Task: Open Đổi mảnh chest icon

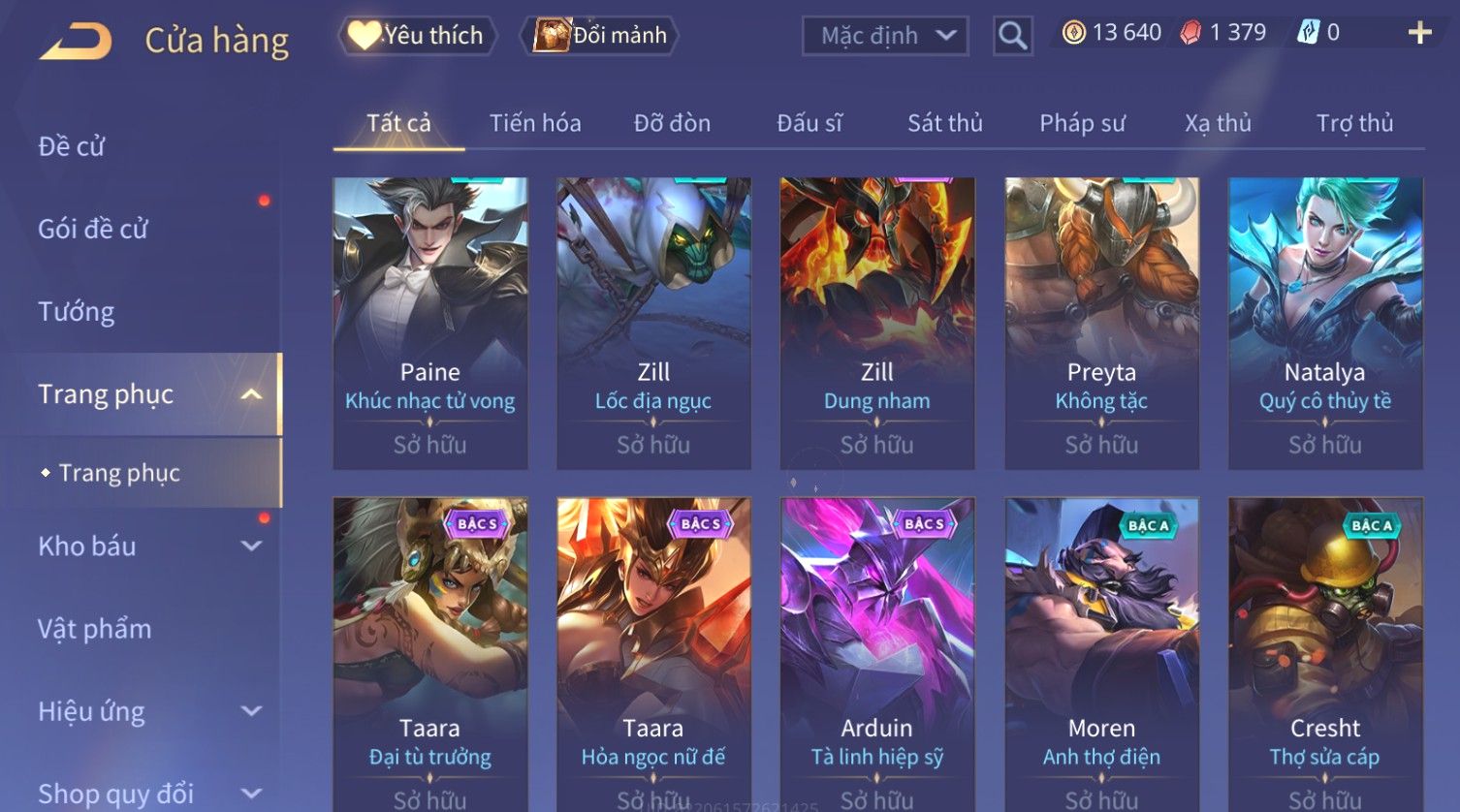Action: pyautogui.click(x=551, y=35)
